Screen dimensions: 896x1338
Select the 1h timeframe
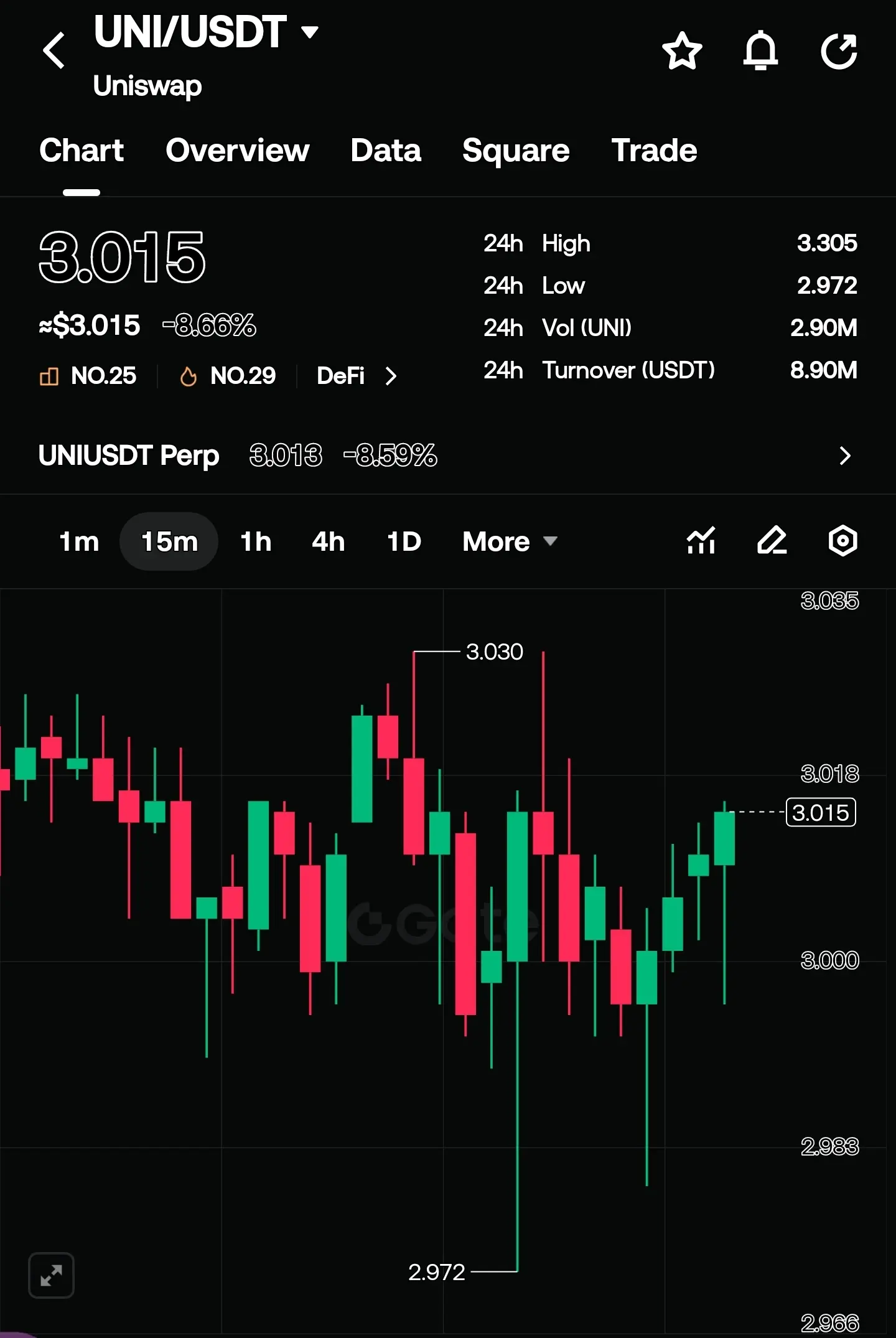(256, 541)
